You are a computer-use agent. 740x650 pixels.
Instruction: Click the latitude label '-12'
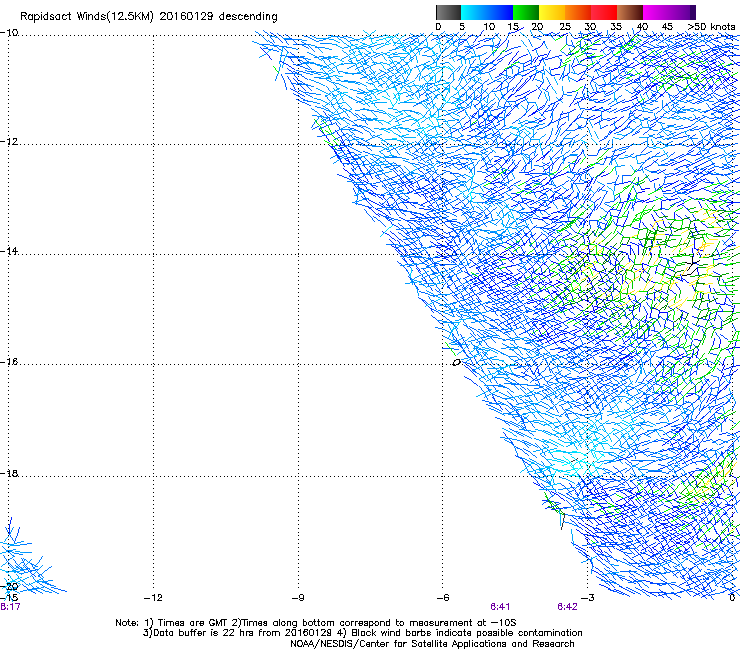(x=9, y=142)
